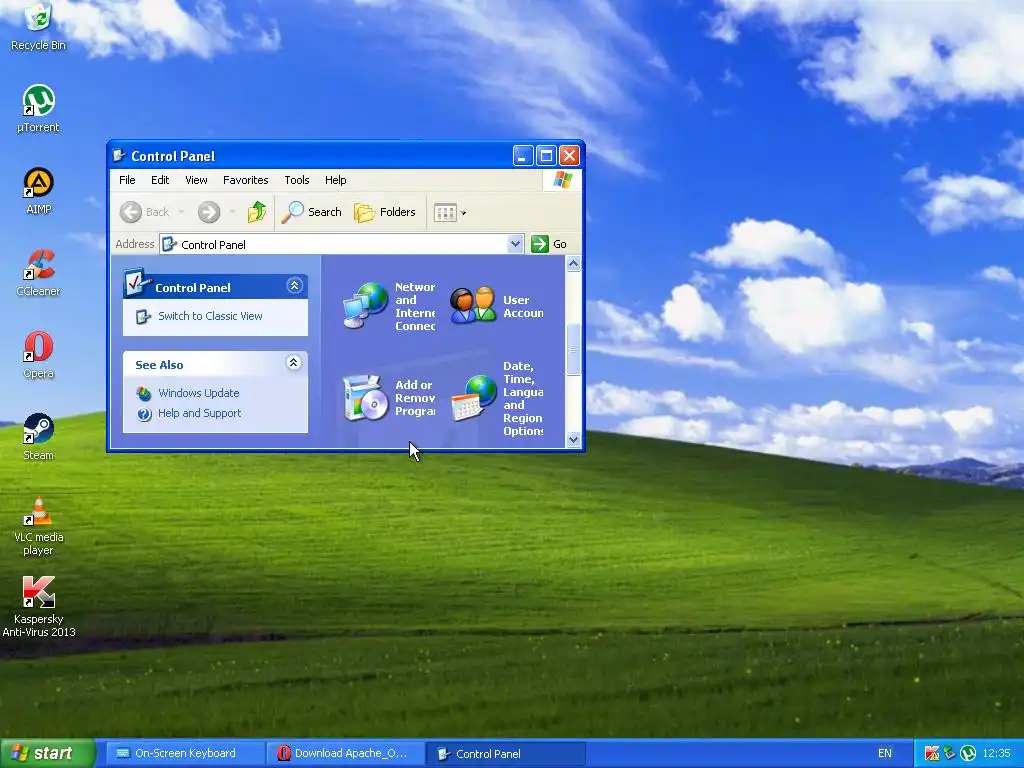Open the Forward history dropdown arrow

tap(232, 212)
